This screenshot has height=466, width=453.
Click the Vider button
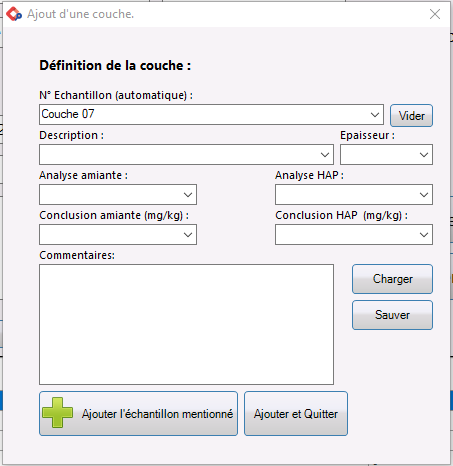(411, 116)
